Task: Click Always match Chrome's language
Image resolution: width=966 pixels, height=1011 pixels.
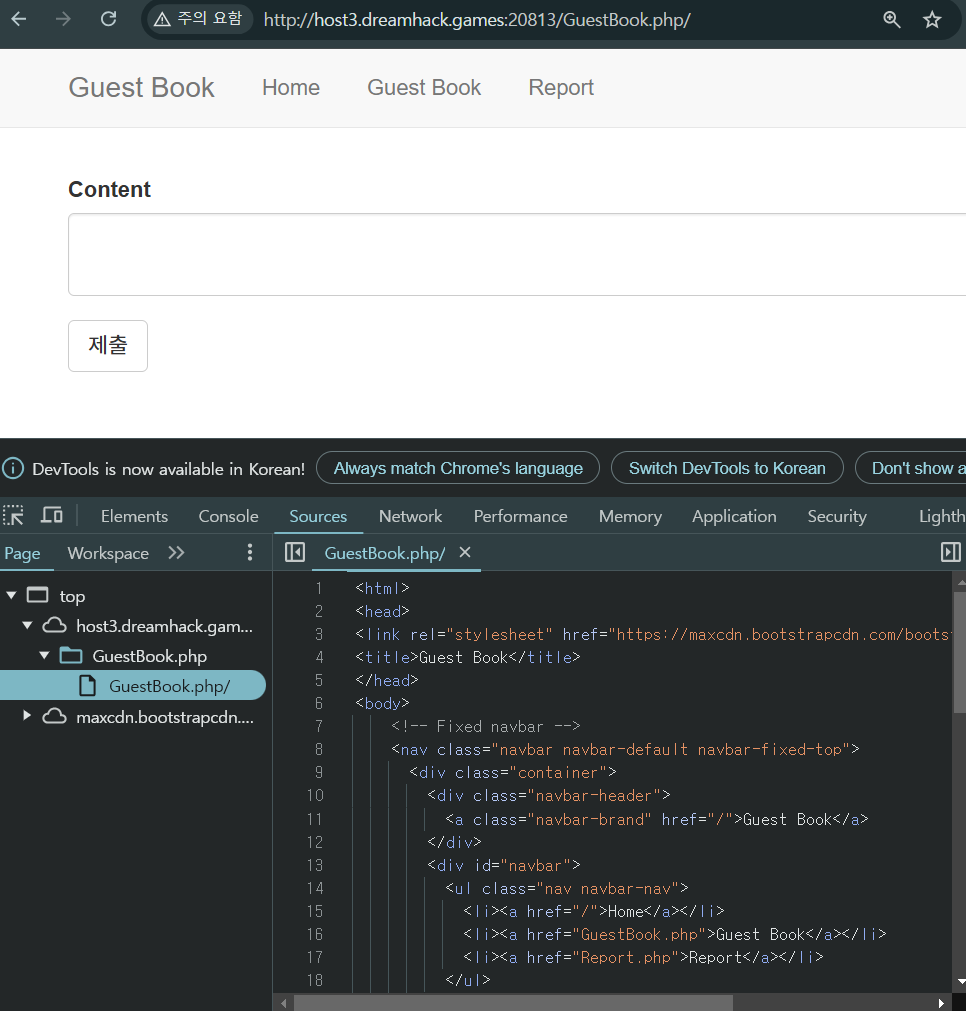Action: pos(458,468)
